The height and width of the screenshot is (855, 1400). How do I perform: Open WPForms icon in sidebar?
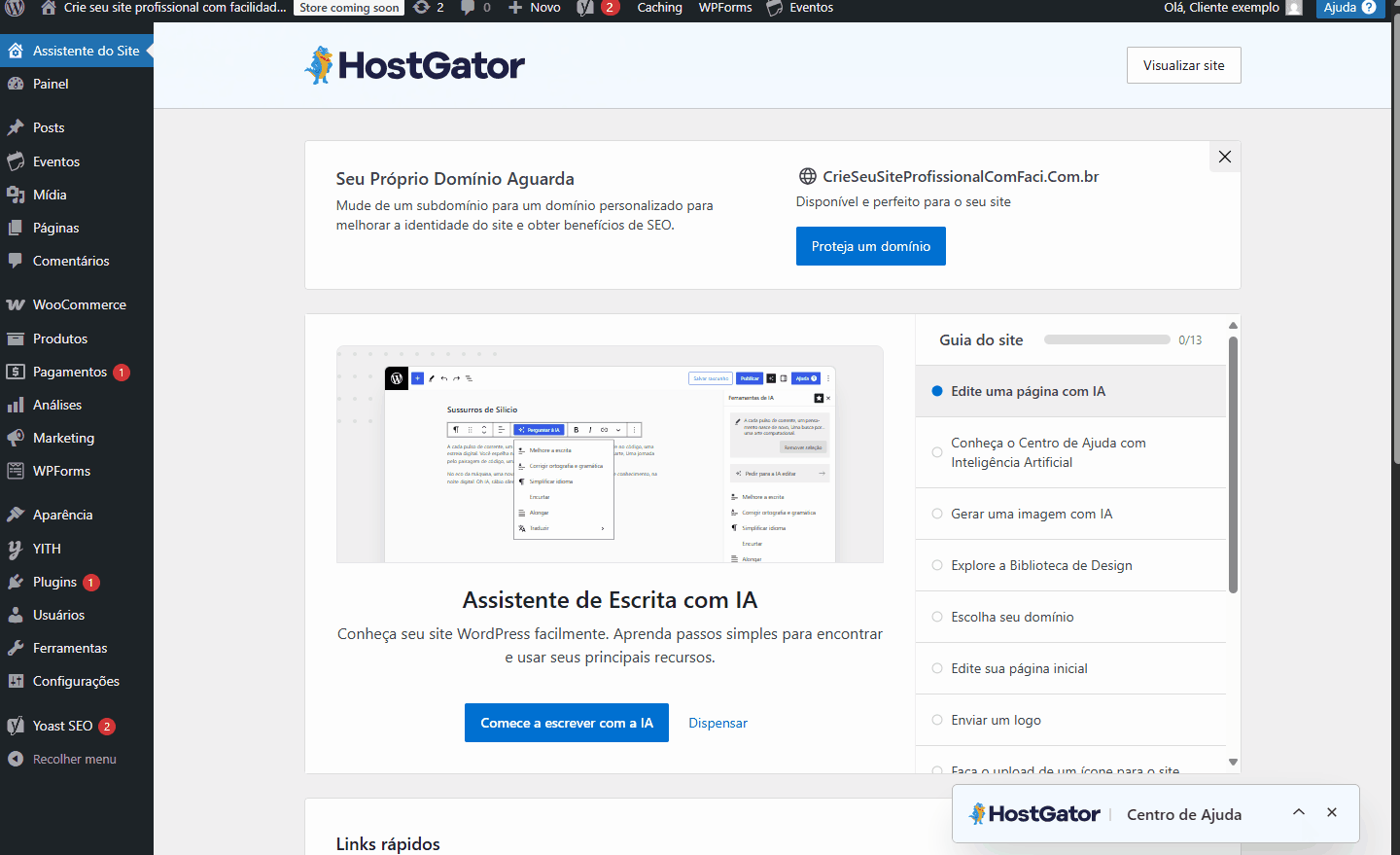[16, 471]
